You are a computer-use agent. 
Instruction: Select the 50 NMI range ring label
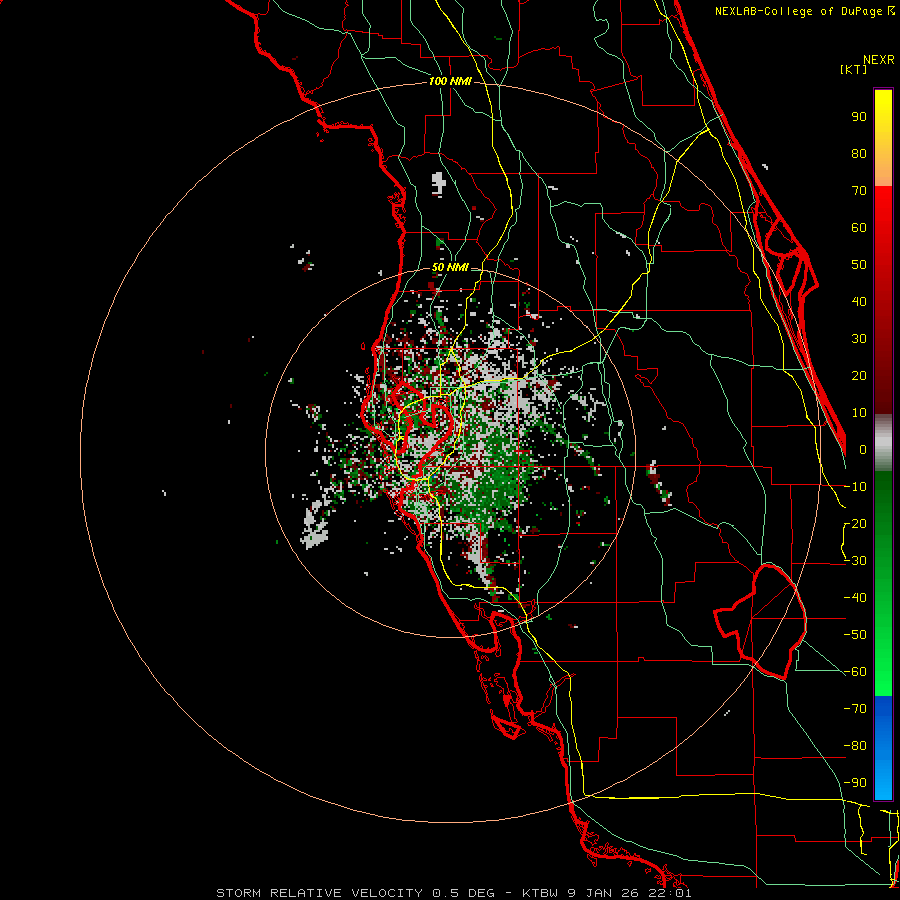449,267
